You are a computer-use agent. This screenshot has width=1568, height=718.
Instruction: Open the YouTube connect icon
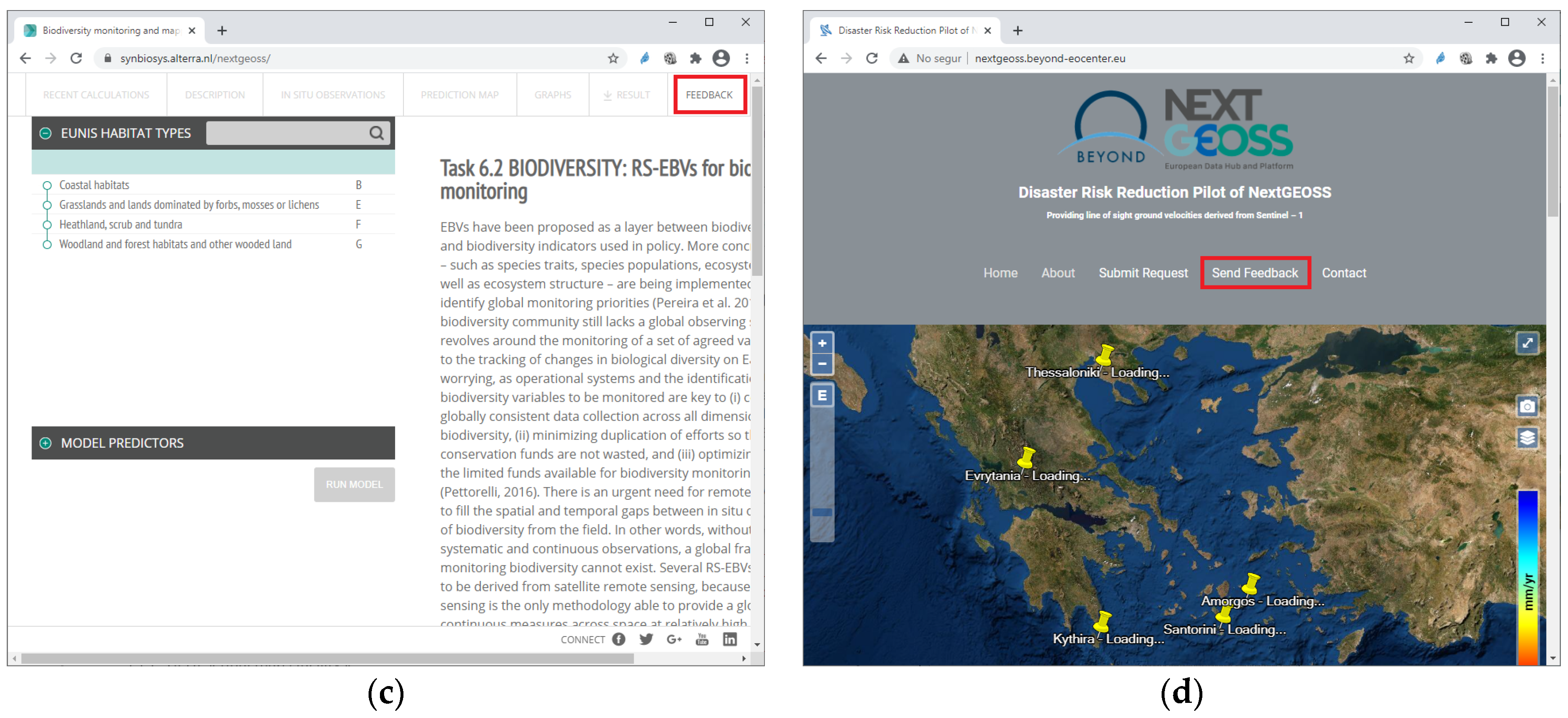pyautogui.click(x=702, y=639)
